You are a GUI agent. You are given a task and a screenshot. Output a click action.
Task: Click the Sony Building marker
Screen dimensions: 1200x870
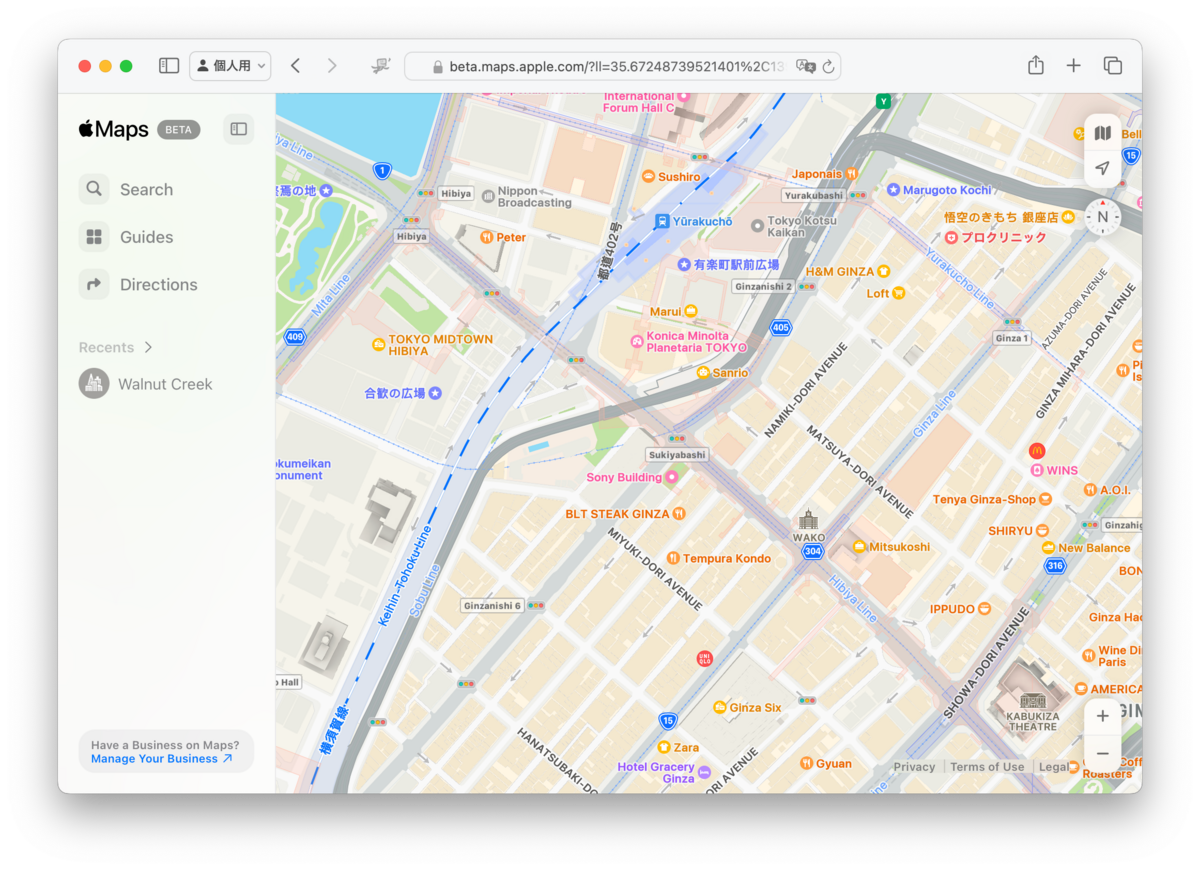671,477
